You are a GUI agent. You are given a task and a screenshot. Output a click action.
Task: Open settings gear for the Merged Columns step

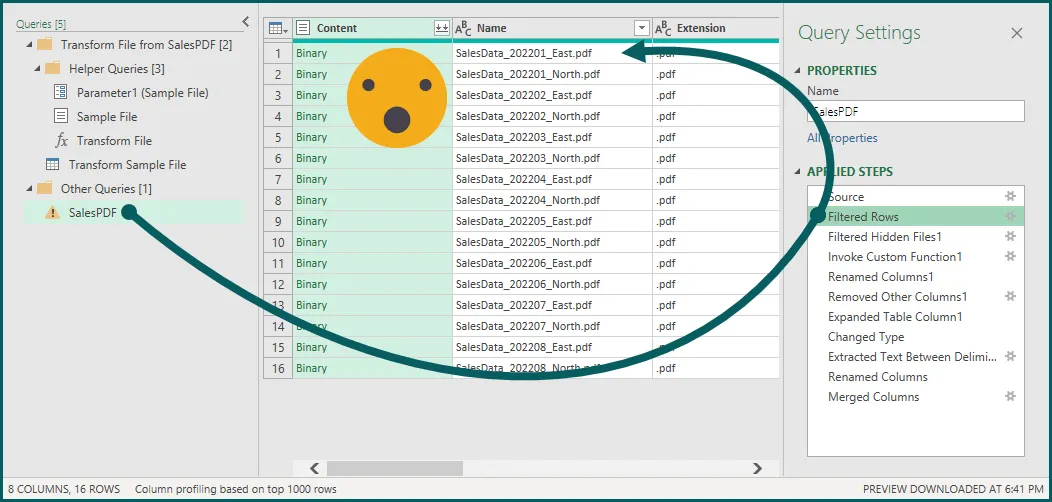click(x=1010, y=397)
